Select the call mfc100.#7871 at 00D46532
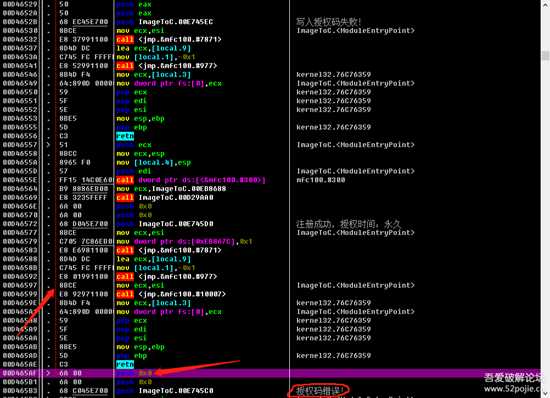 click(x=169, y=40)
